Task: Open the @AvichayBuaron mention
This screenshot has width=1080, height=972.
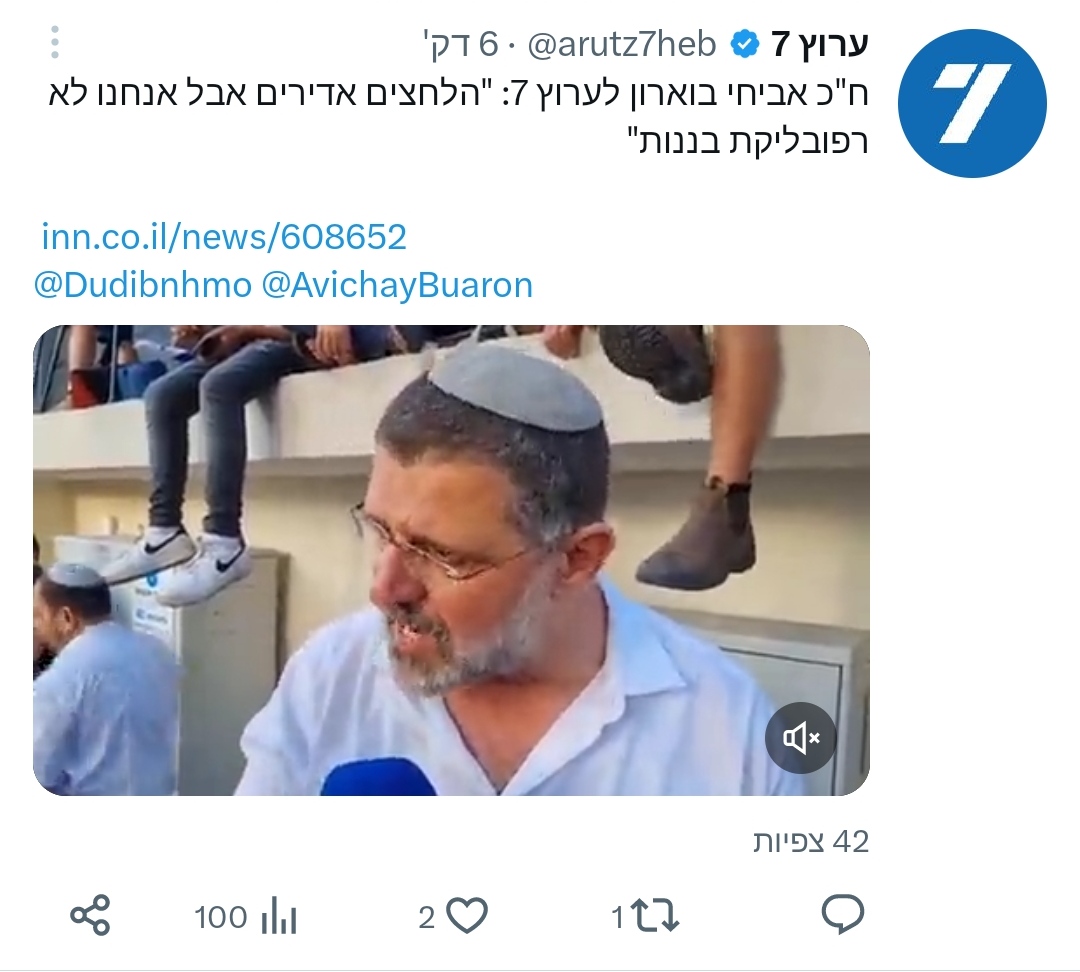Action: click(x=397, y=285)
